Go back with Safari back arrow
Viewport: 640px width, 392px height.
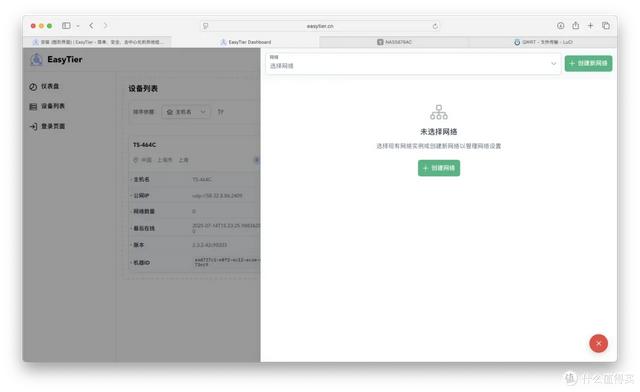coord(91,26)
